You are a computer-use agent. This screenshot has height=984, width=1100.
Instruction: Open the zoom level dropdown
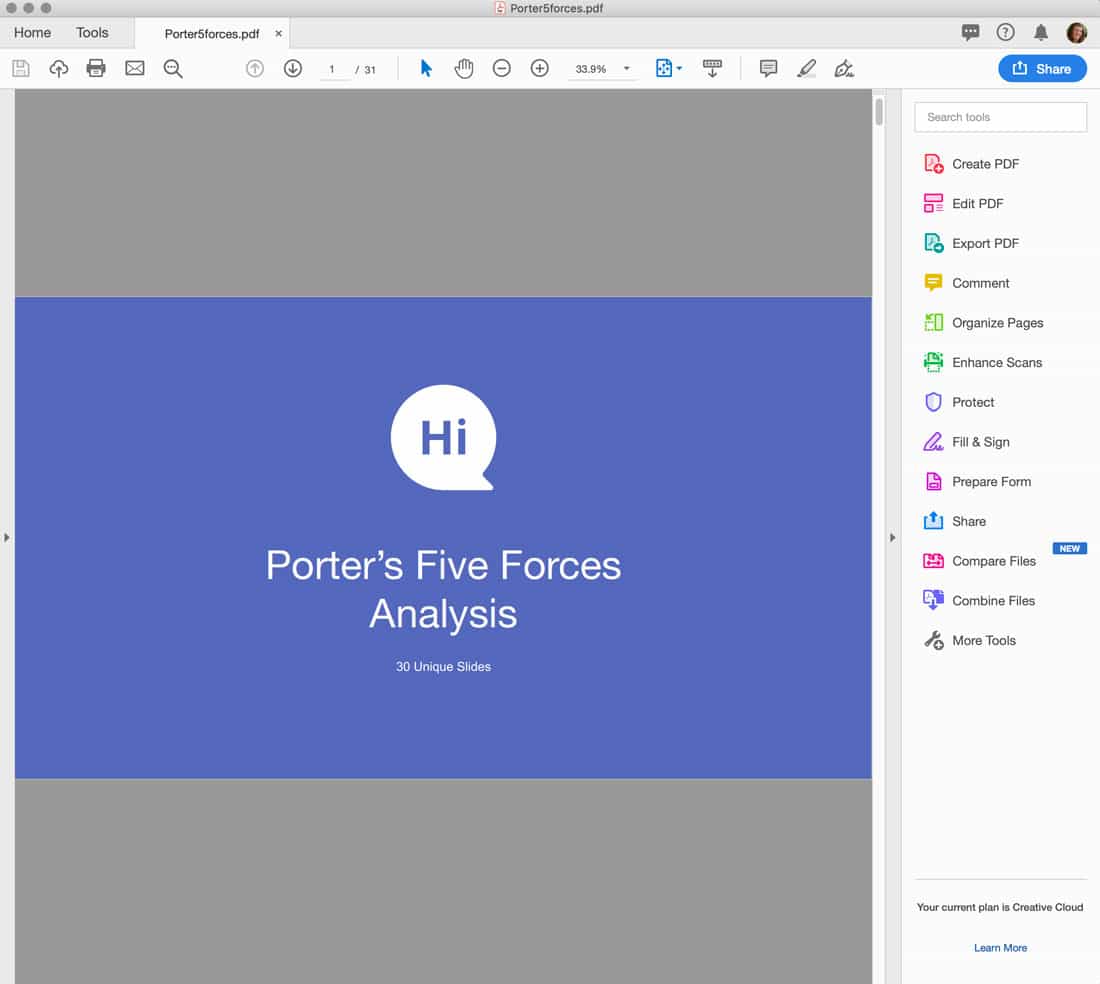[628, 68]
